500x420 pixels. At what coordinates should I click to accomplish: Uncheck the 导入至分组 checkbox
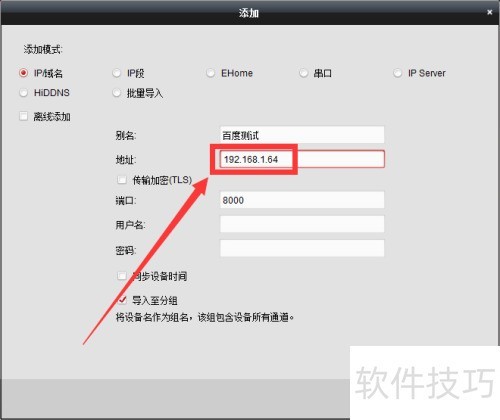click(x=122, y=300)
